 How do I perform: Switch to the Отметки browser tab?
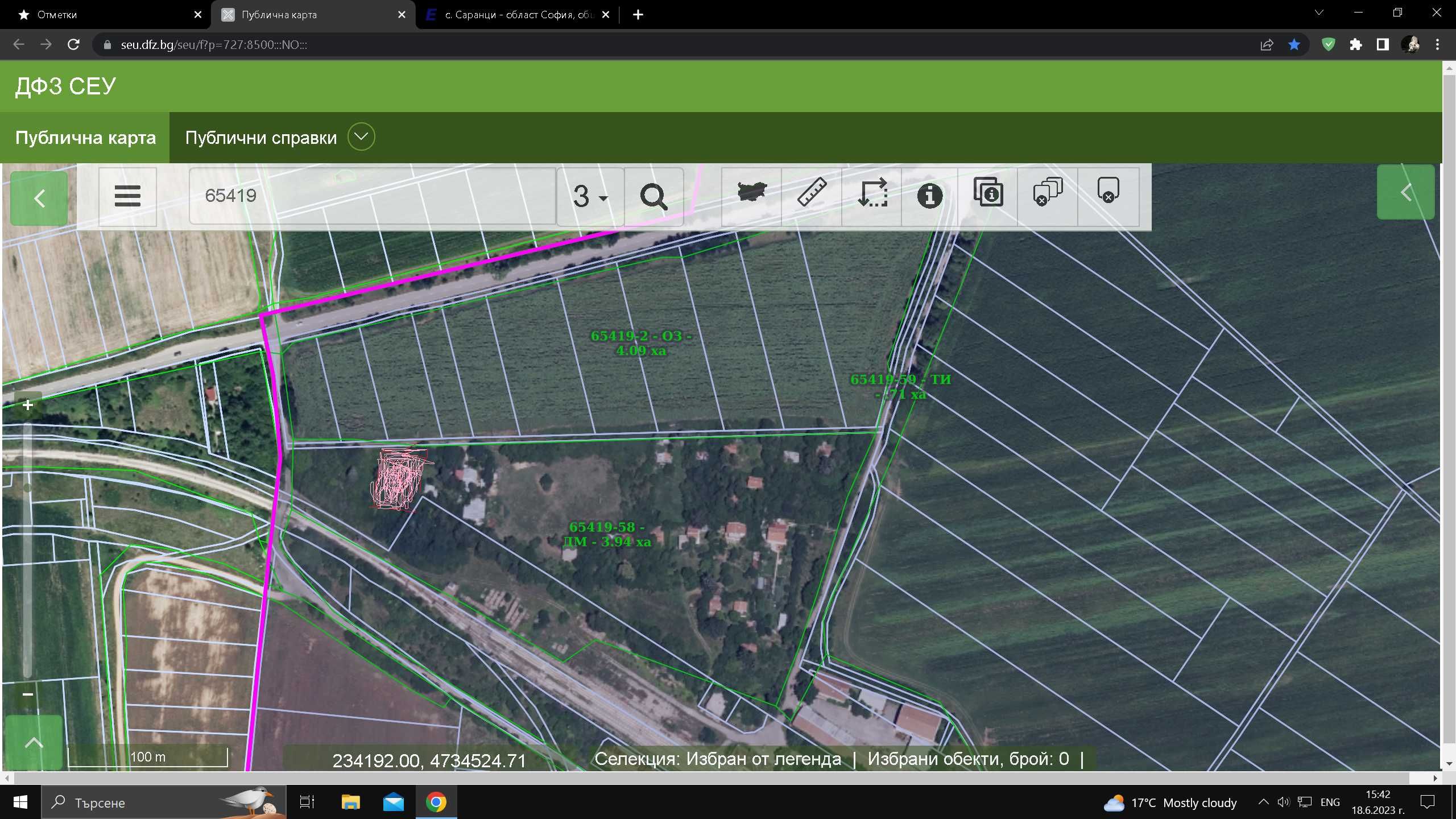[105, 15]
